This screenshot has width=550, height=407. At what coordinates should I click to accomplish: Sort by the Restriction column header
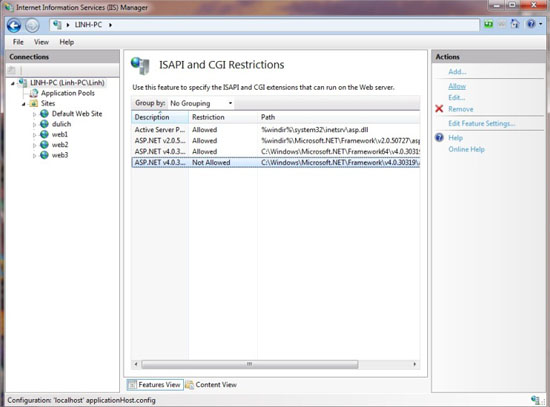click(223, 117)
